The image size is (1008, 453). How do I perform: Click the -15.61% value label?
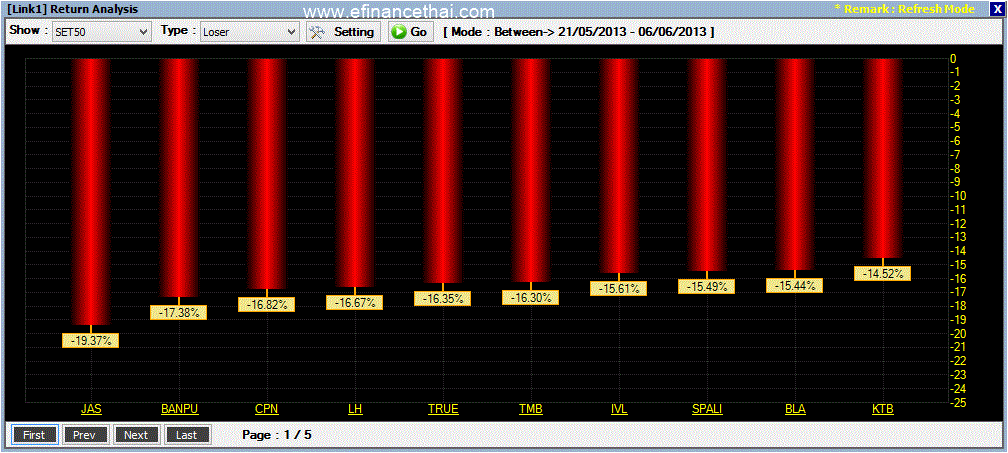pyautogui.click(x=618, y=289)
